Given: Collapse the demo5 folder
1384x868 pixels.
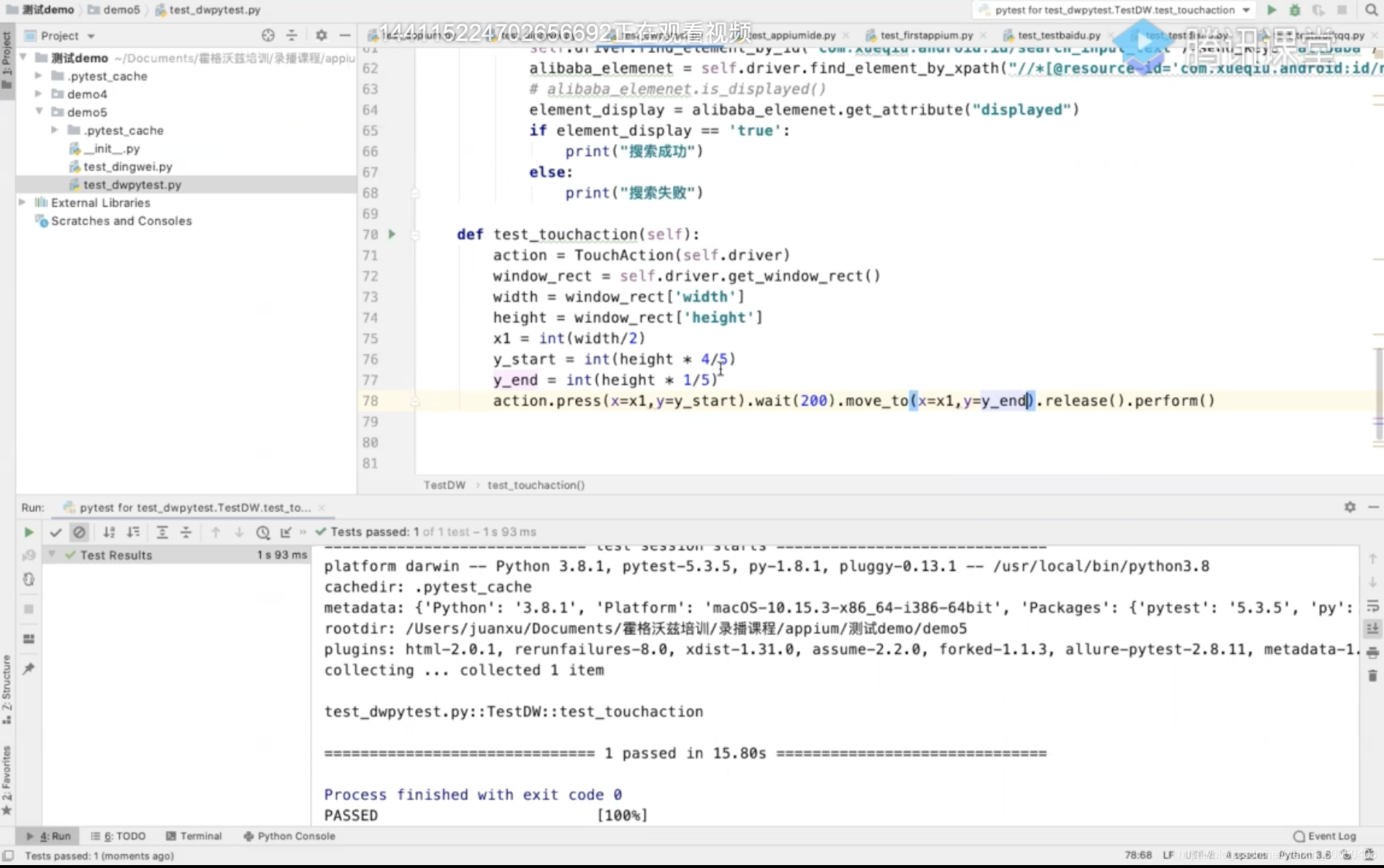Looking at the screenshot, I should pyautogui.click(x=39, y=112).
